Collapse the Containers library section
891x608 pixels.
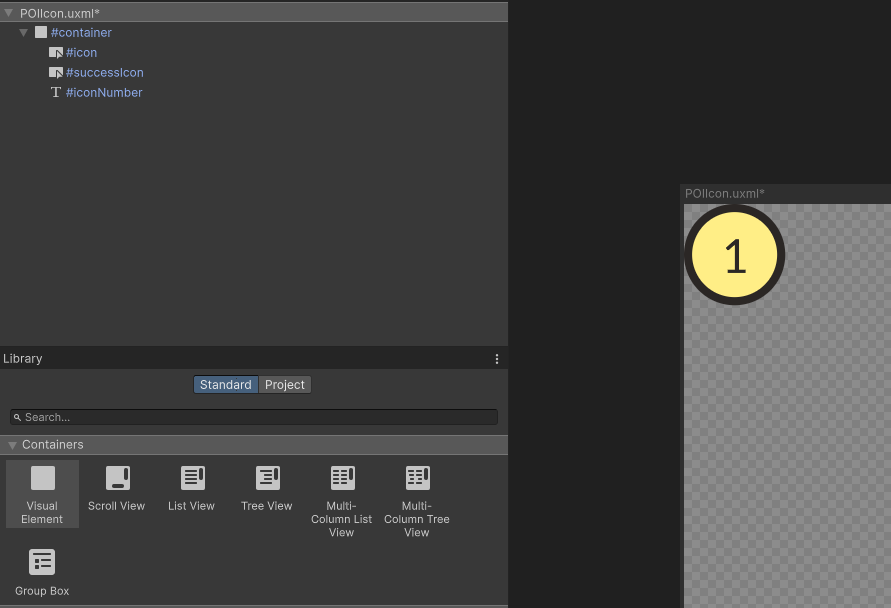tap(12, 445)
